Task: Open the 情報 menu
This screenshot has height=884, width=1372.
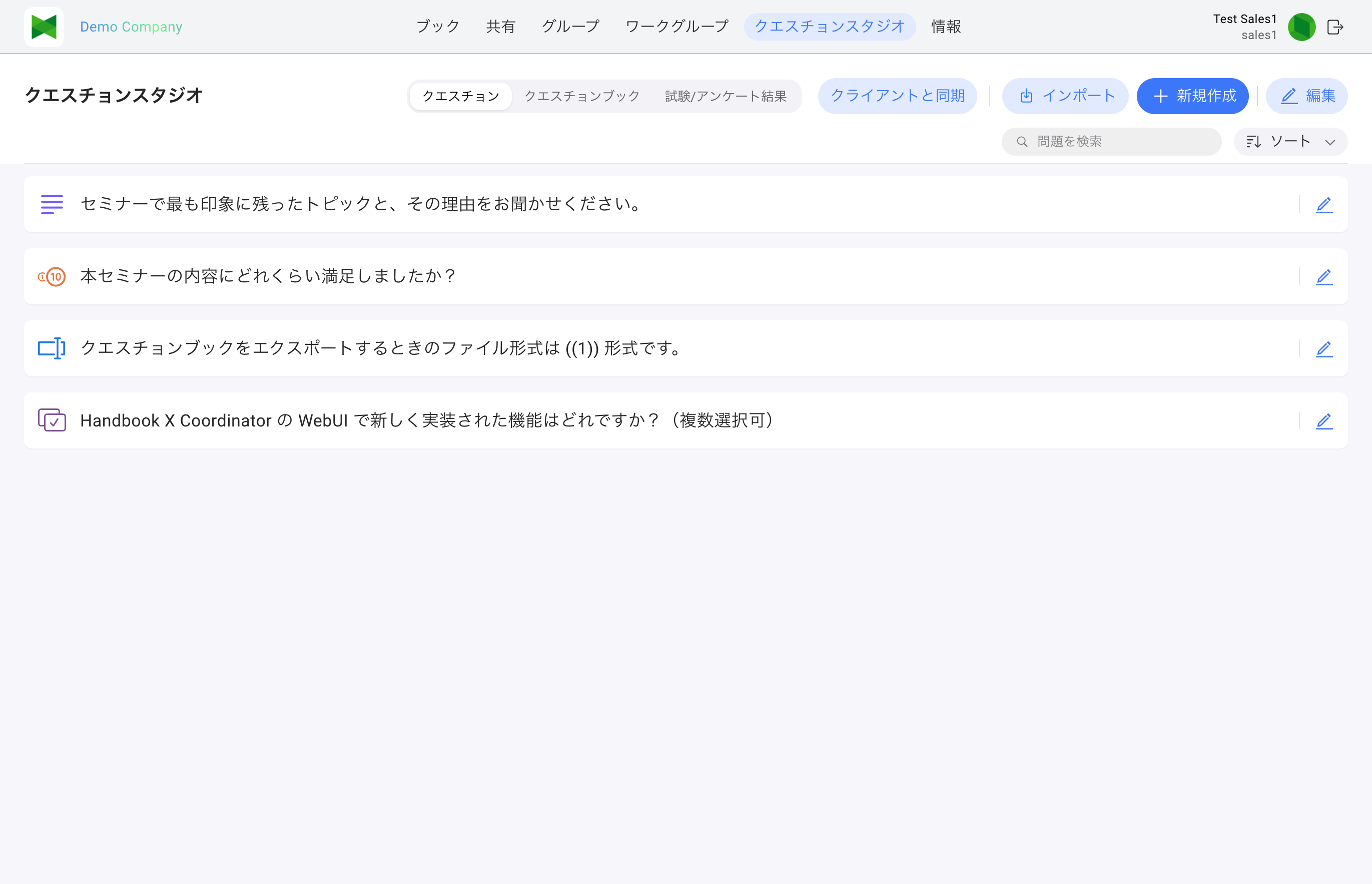Action: (946, 27)
